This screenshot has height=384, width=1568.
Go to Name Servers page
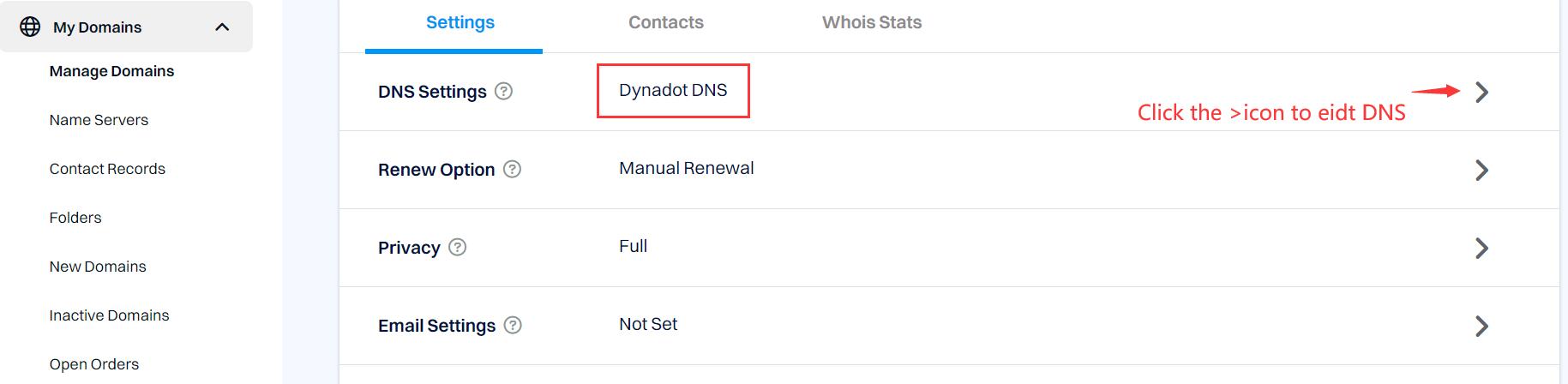pyautogui.click(x=99, y=120)
